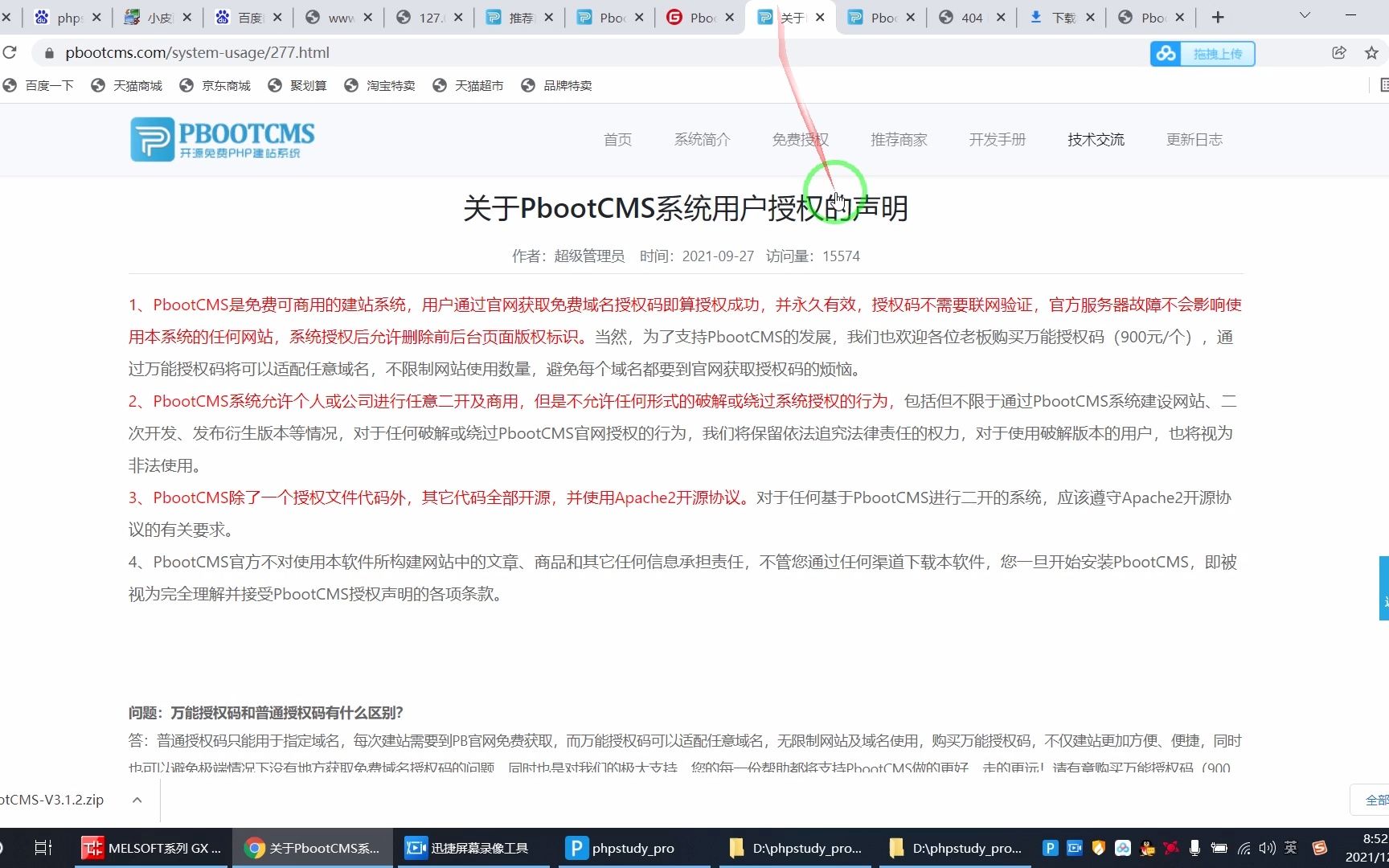Open 系统简介 in the site navigation
This screenshot has width=1389, height=868.
coord(702,140)
